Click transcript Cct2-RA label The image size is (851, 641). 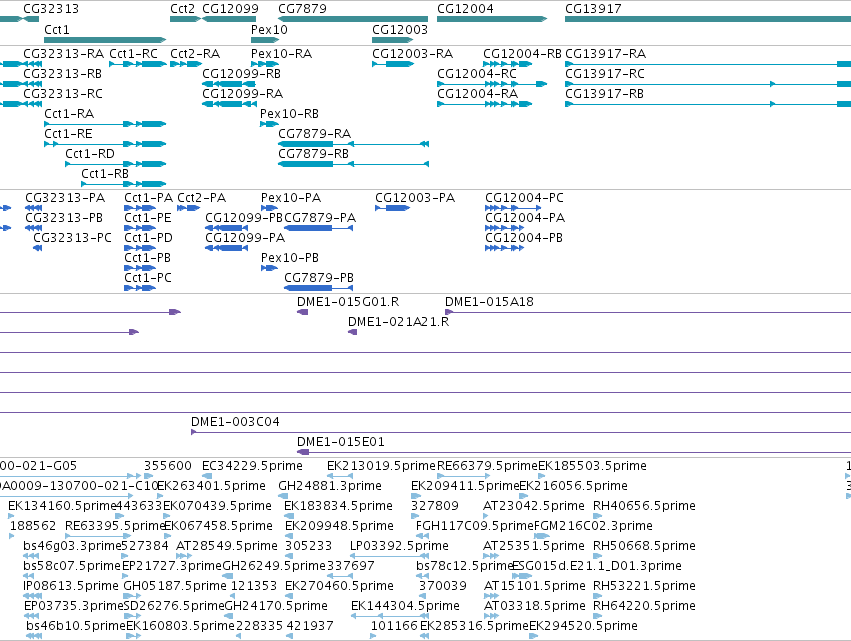coord(195,54)
